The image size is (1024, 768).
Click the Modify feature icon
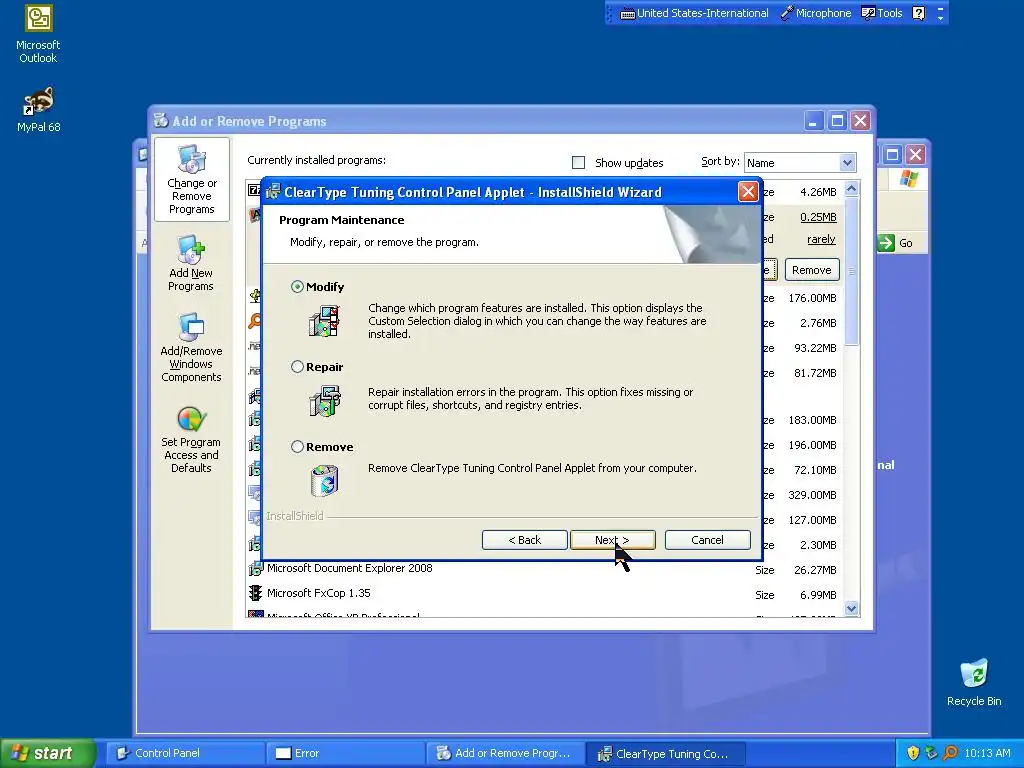(x=325, y=321)
